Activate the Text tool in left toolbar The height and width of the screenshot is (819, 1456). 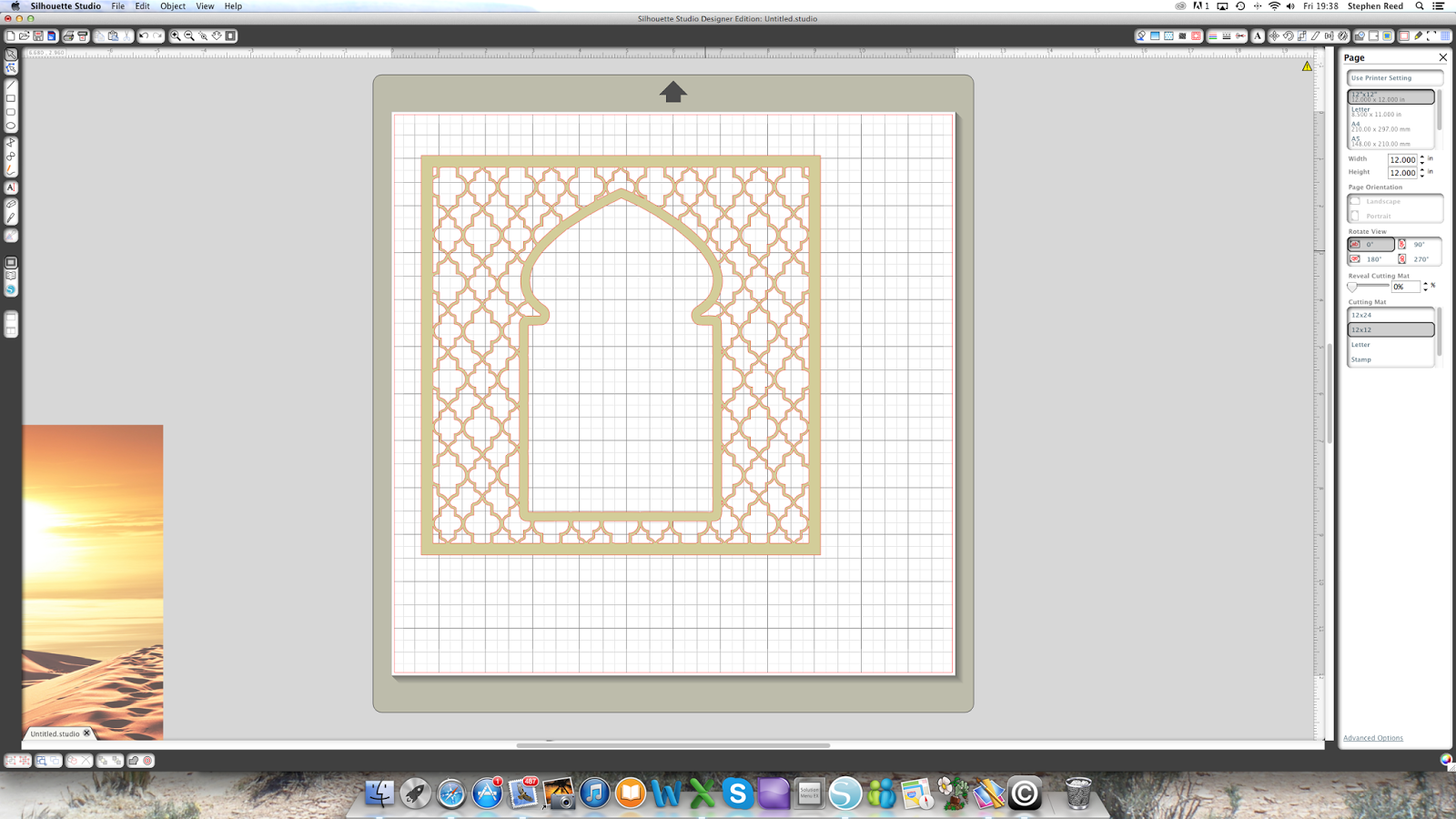point(11,187)
